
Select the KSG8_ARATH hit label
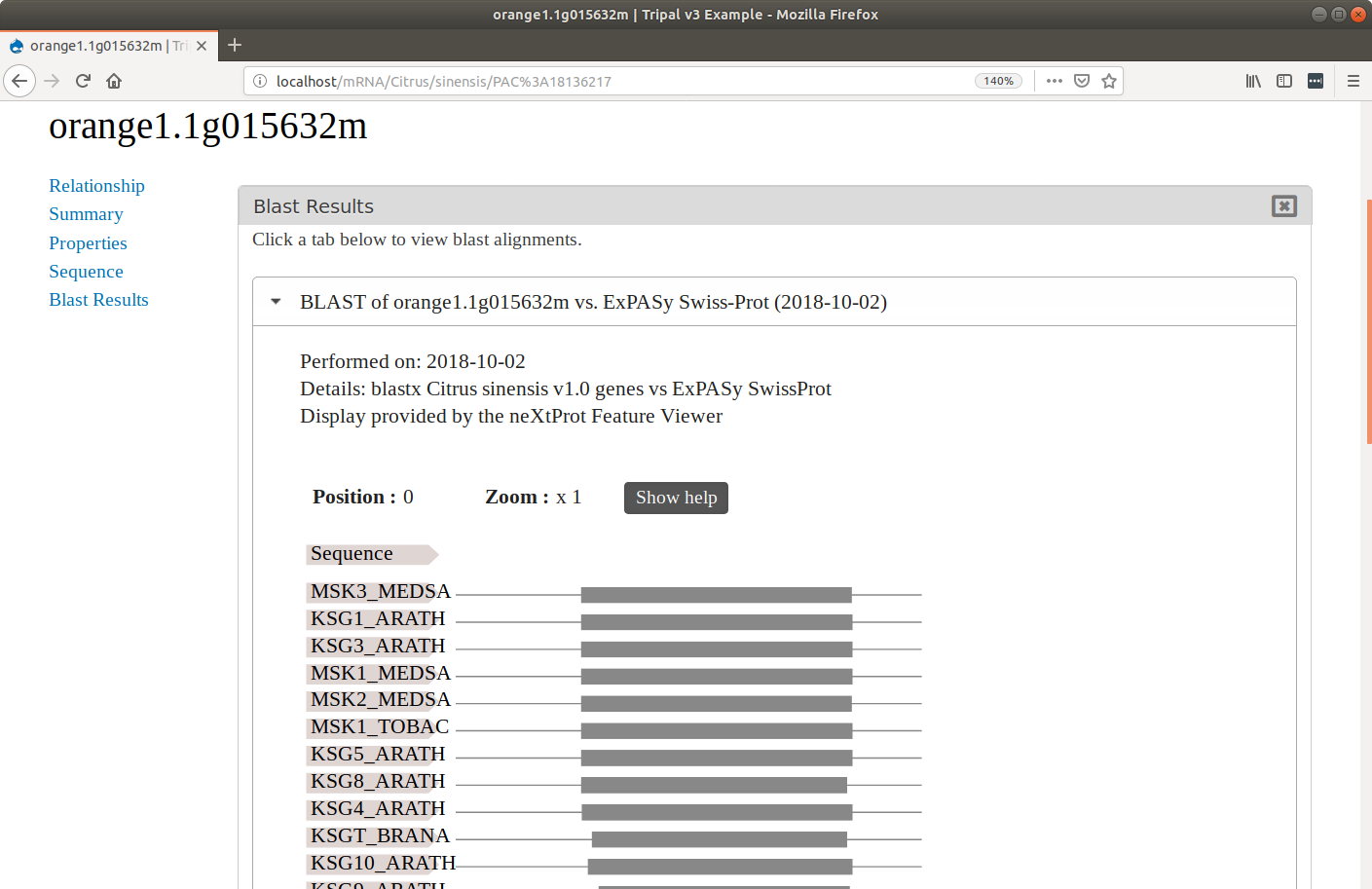377,782
